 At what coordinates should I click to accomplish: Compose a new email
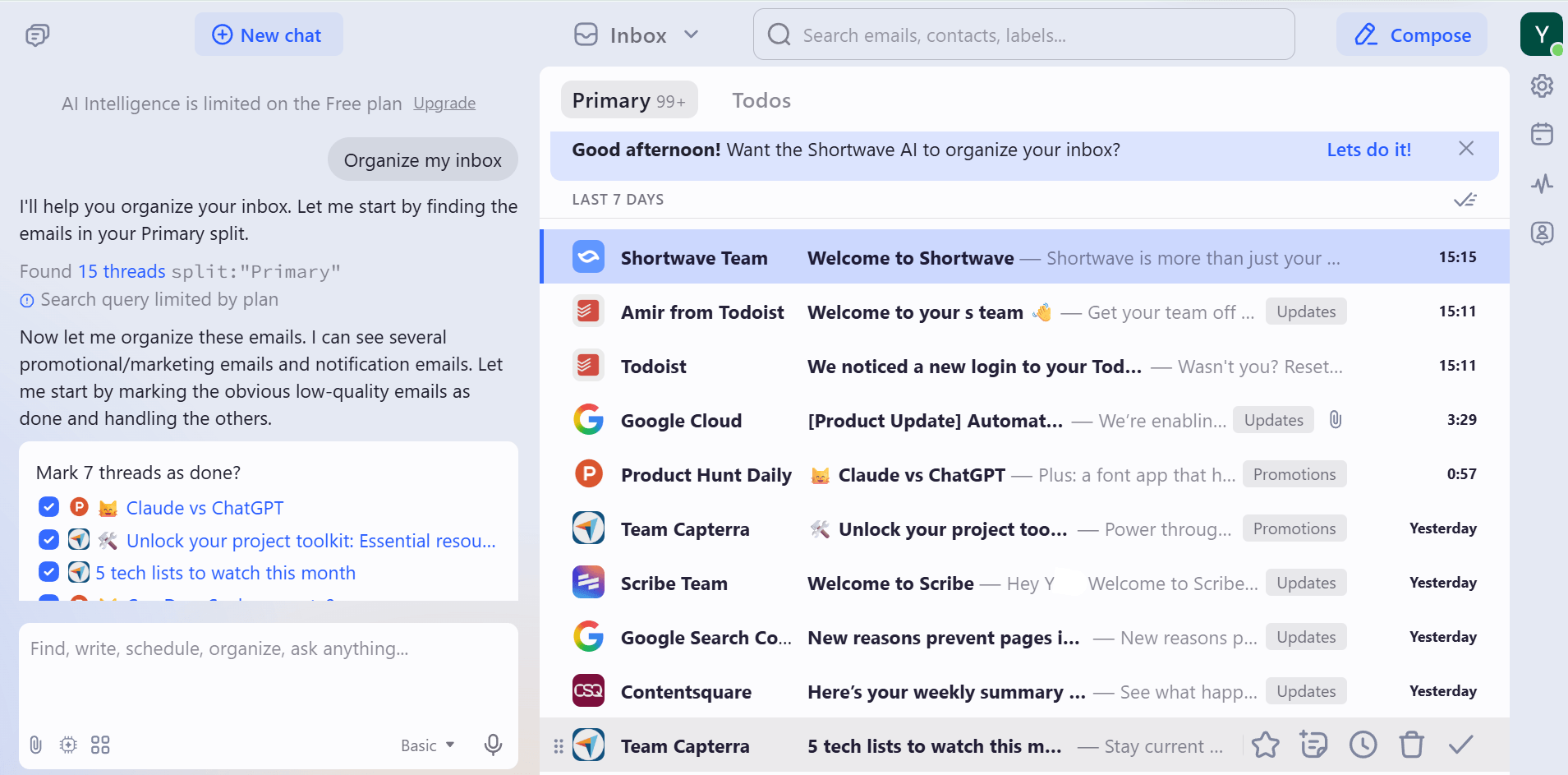click(1411, 35)
